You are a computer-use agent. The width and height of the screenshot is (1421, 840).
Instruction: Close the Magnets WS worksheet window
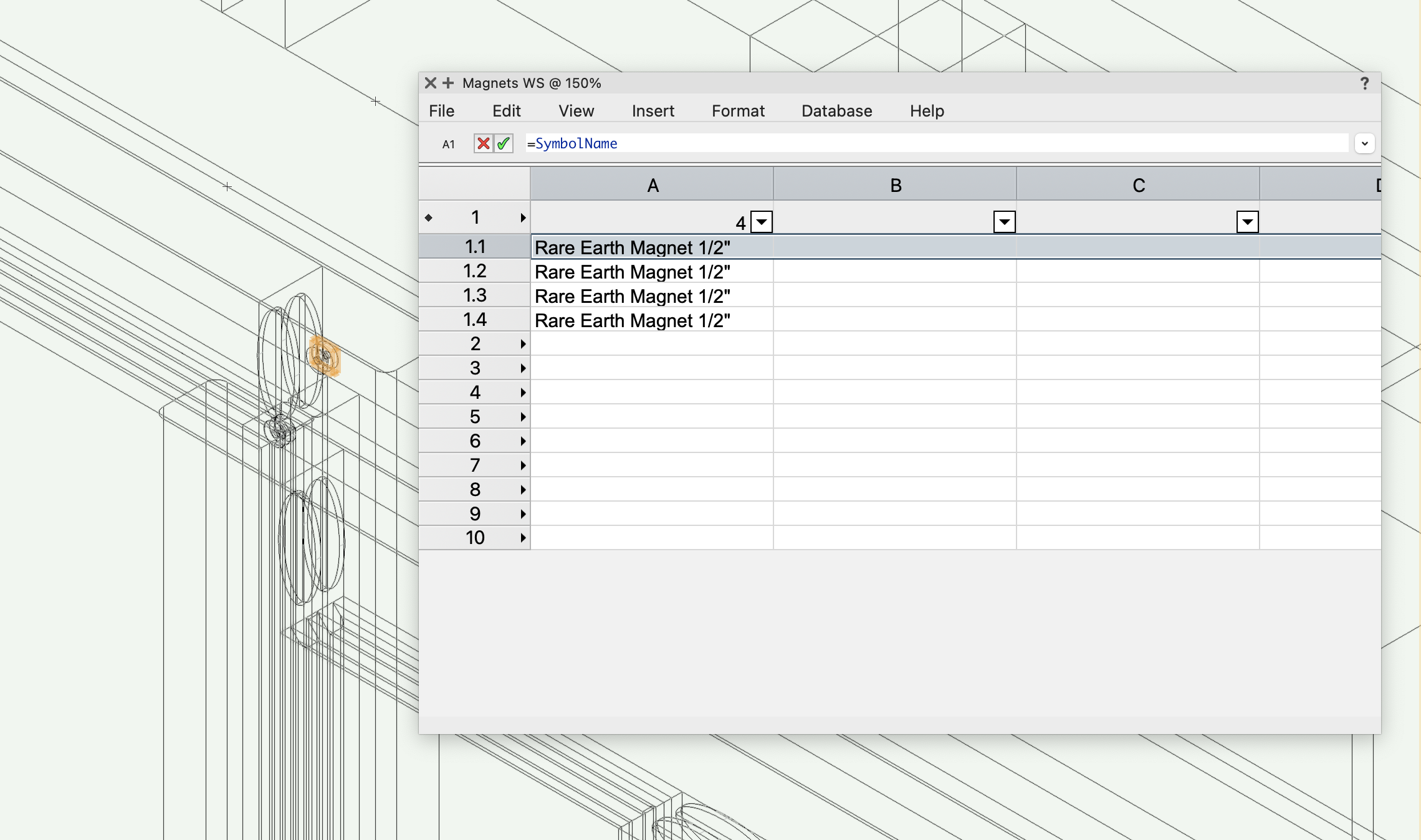[x=430, y=83]
